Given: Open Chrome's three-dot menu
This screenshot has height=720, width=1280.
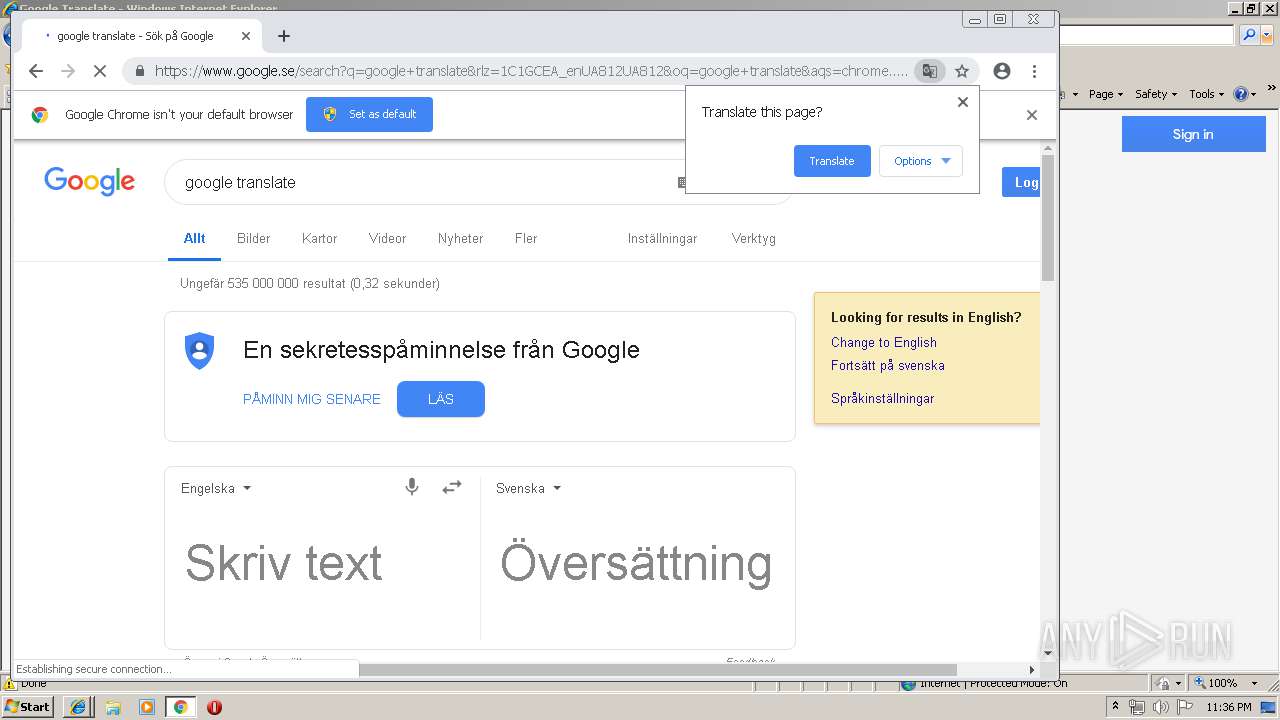Looking at the screenshot, I should [1034, 71].
